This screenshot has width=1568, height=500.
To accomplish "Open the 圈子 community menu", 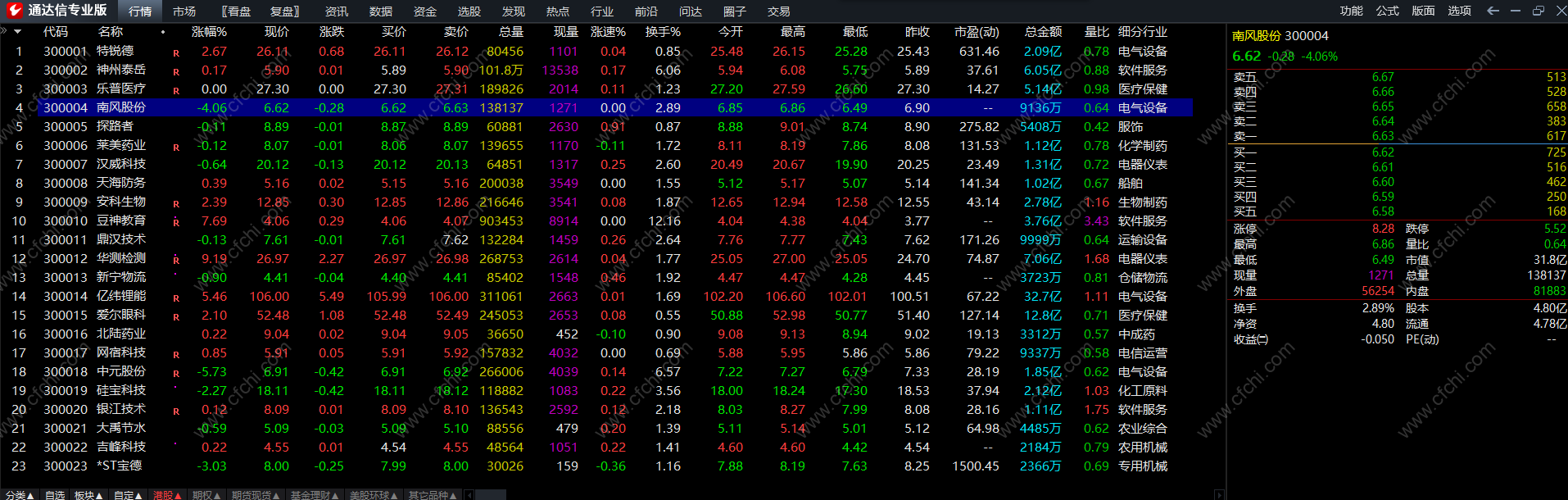I will coord(735,11).
